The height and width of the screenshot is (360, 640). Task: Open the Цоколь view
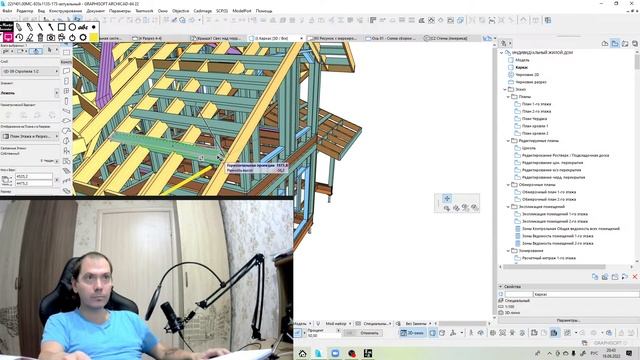(x=529, y=148)
